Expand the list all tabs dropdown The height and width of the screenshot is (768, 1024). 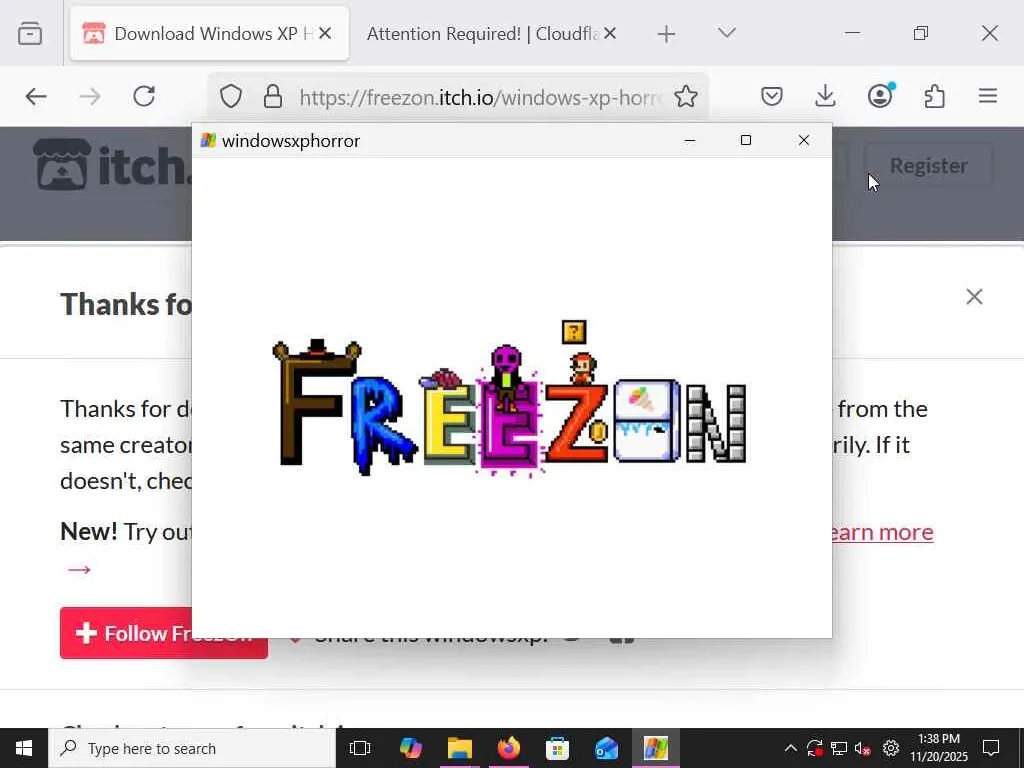click(727, 33)
